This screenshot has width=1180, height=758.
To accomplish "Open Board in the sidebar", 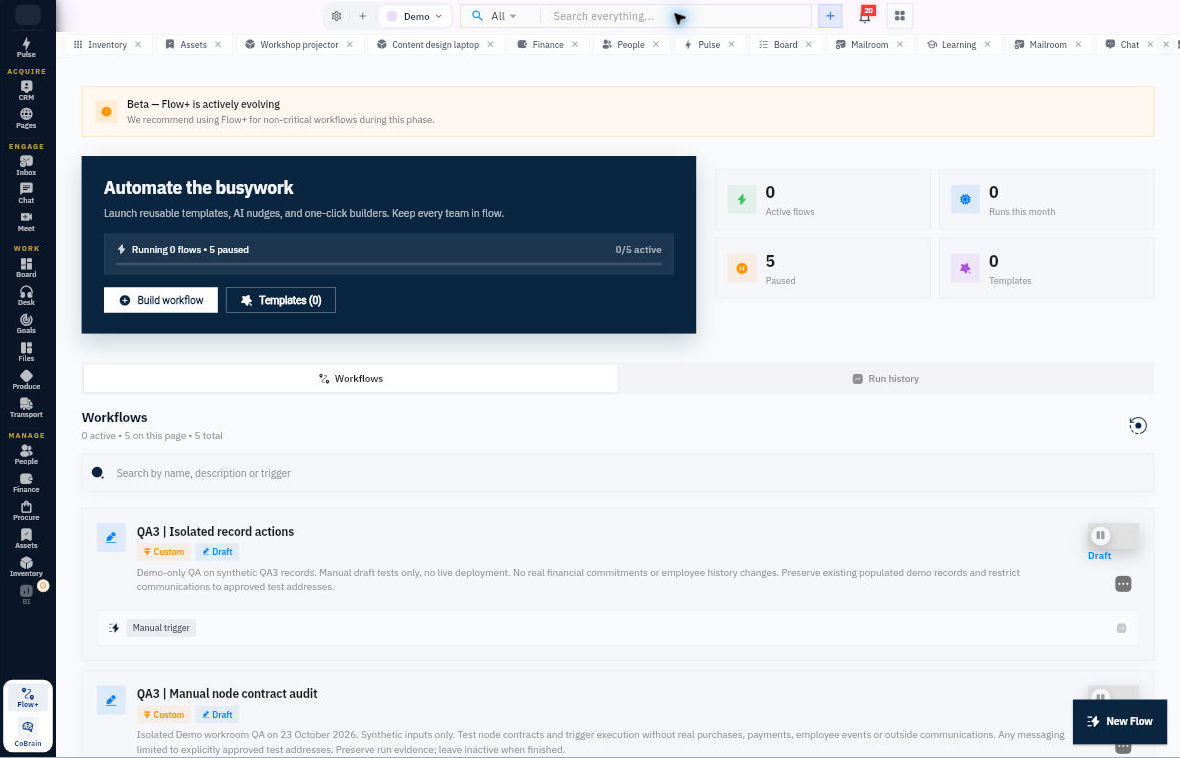I will pyautogui.click(x=26, y=267).
